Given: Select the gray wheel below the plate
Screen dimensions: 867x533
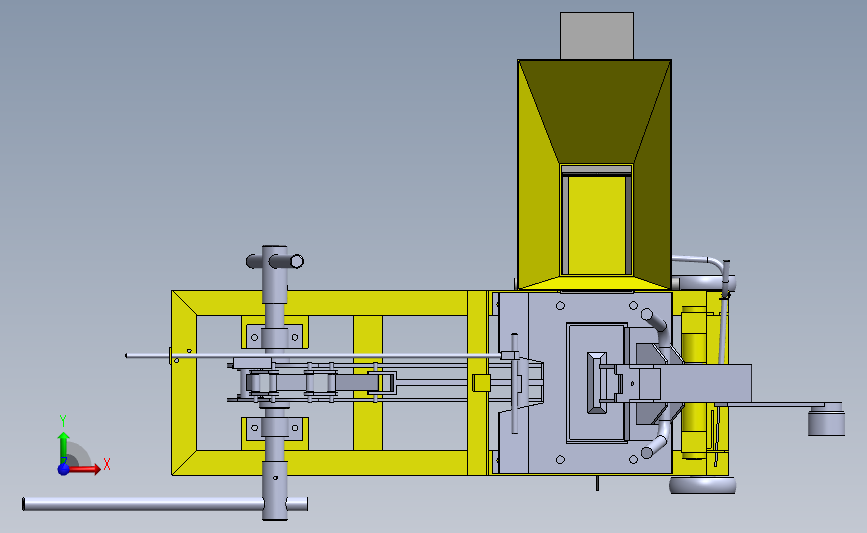Looking at the screenshot, I should click(x=702, y=485).
